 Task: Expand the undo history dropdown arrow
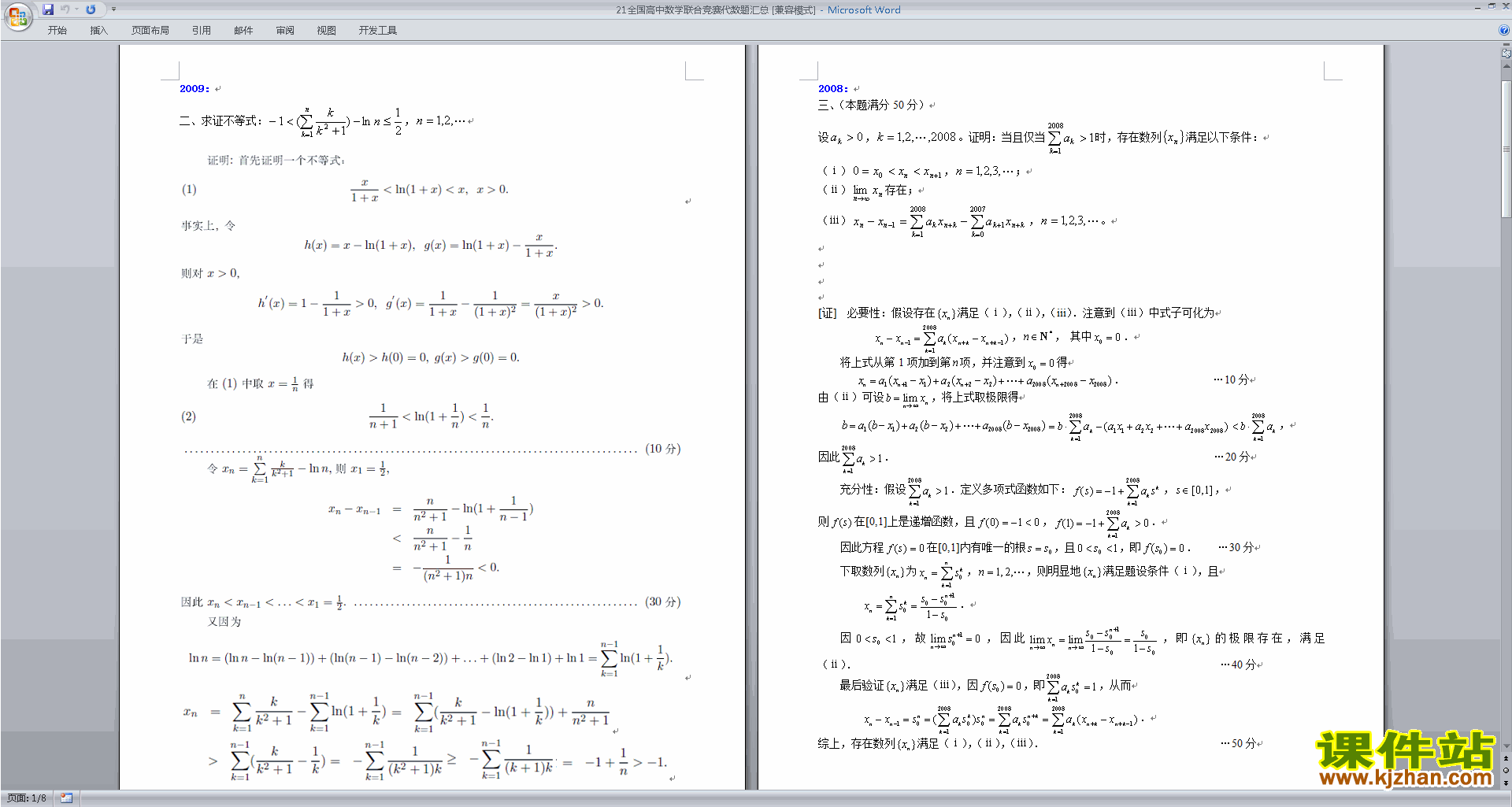pos(76,9)
